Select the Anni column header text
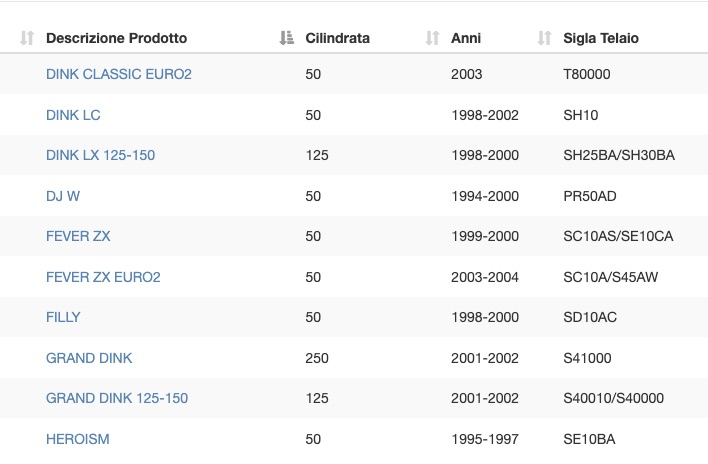The width and height of the screenshot is (708, 464). tap(466, 38)
